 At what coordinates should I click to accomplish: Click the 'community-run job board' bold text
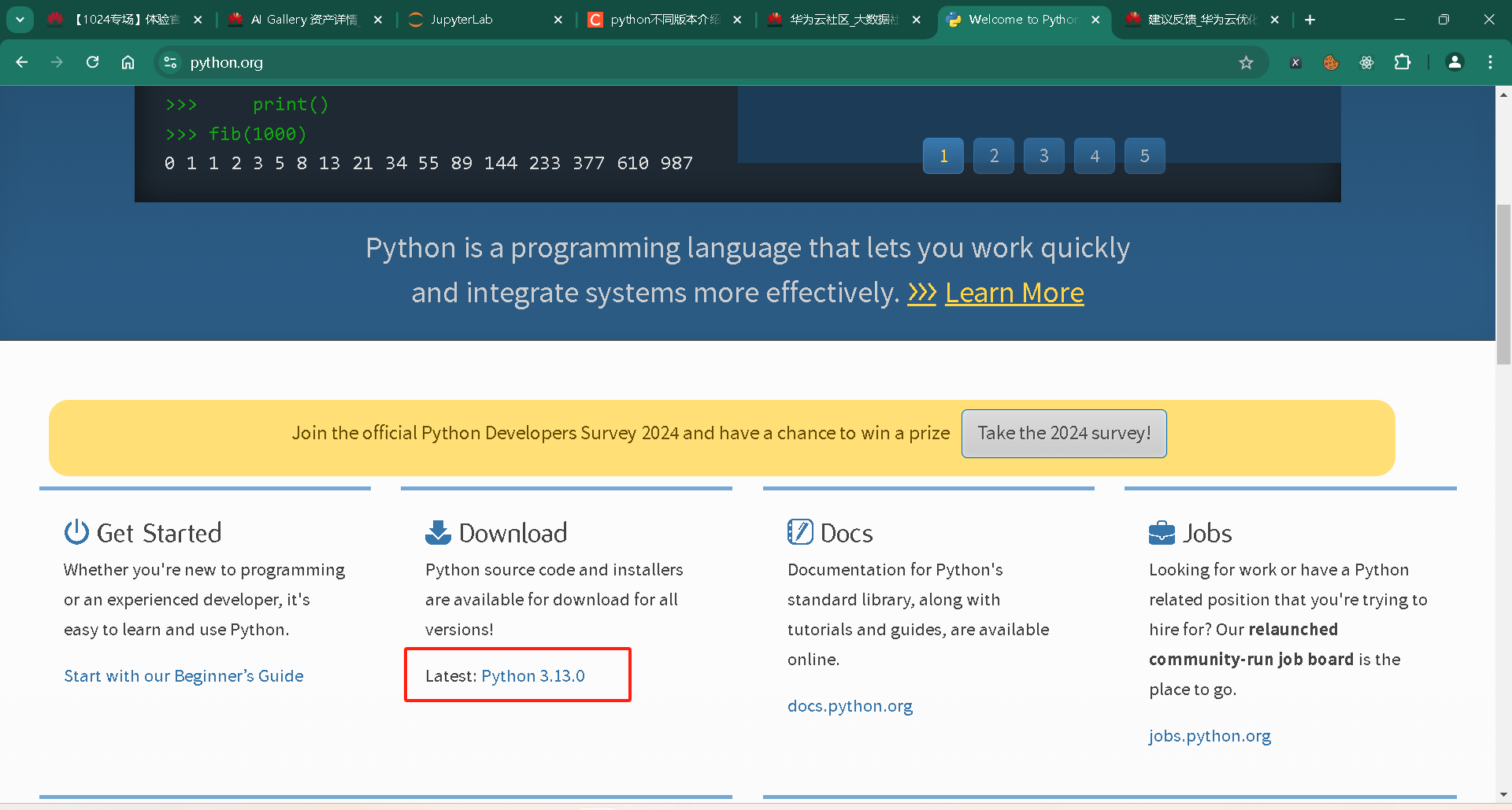tap(1251, 660)
